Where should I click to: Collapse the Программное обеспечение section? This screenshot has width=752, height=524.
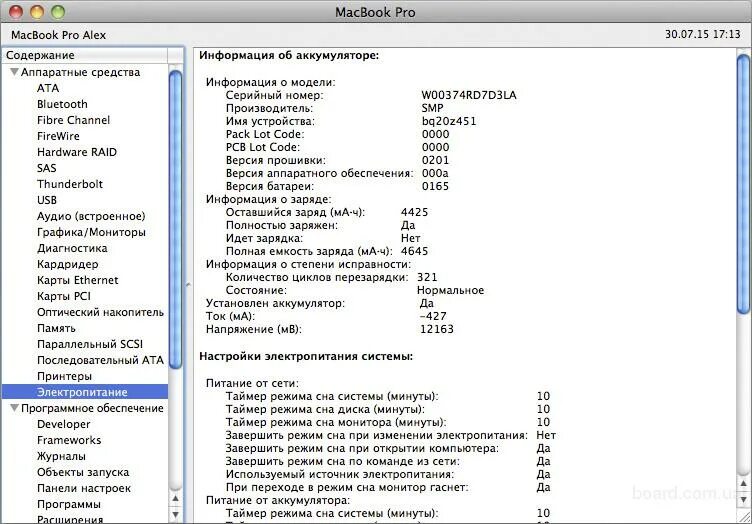coord(14,408)
